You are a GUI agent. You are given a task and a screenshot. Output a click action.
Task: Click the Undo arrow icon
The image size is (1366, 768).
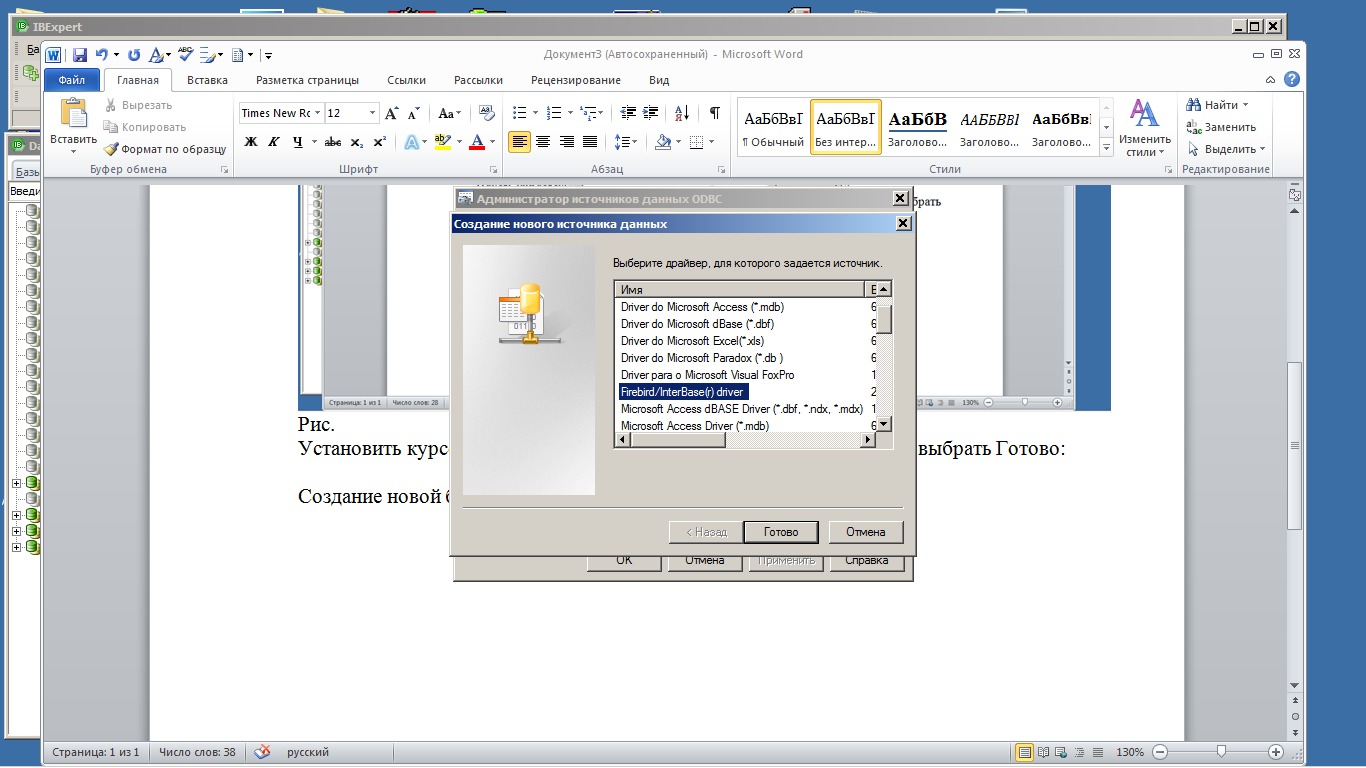coord(101,55)
